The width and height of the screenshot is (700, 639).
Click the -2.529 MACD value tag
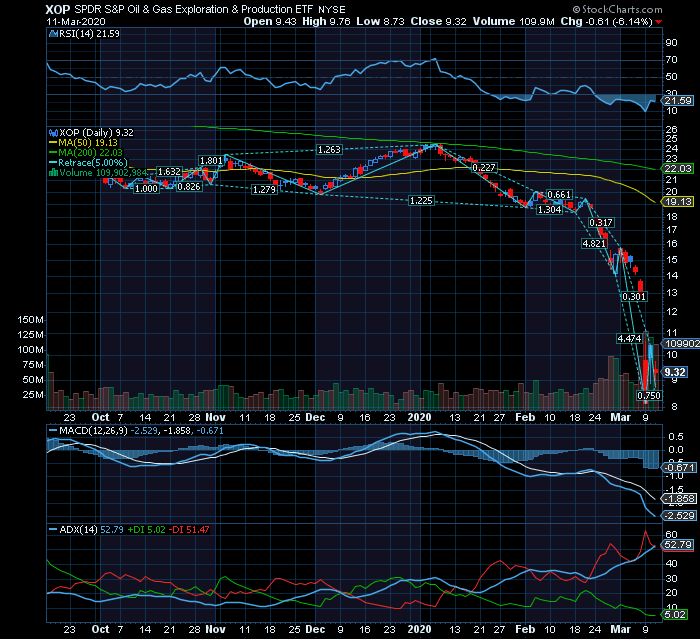[679, 516]
